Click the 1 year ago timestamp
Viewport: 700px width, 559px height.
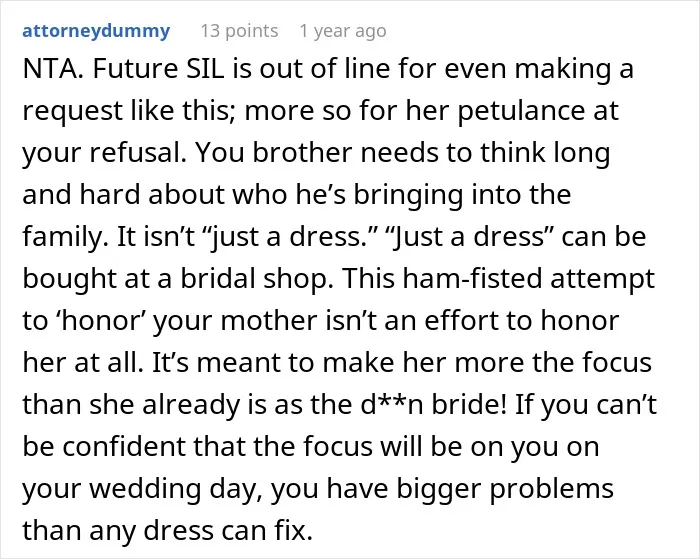pyautogui.click(x=343, y=31)
